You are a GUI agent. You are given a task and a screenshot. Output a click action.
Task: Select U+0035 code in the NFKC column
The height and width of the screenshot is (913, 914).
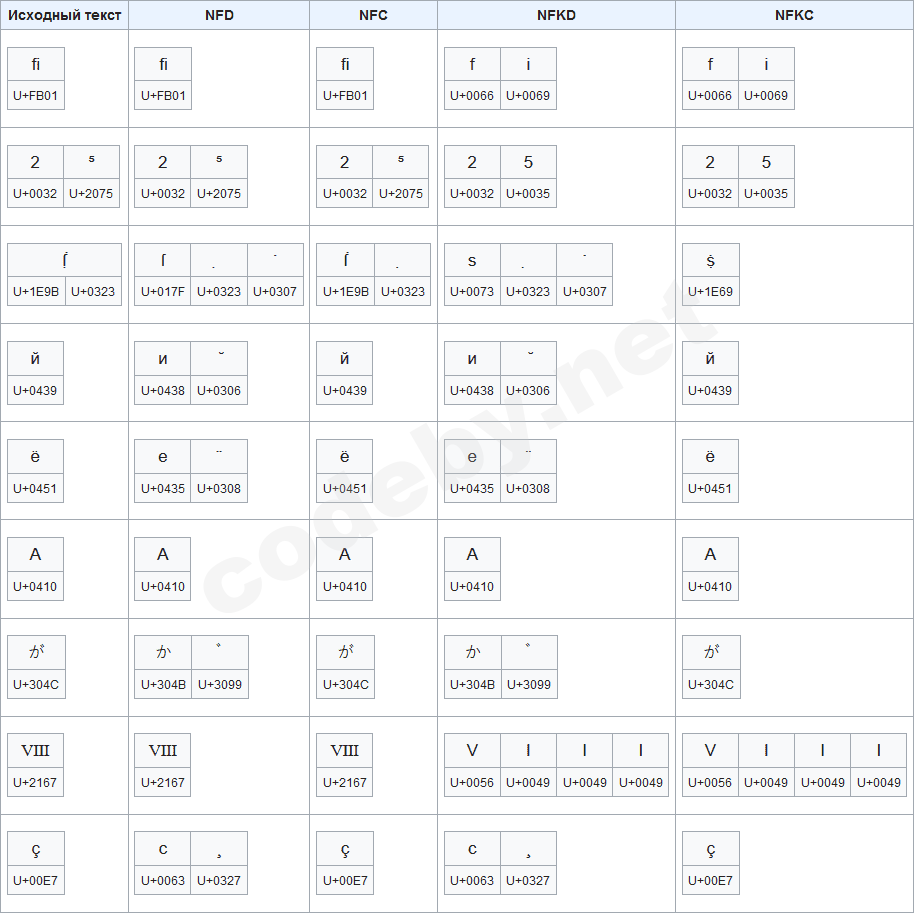[x=766, y=194]
